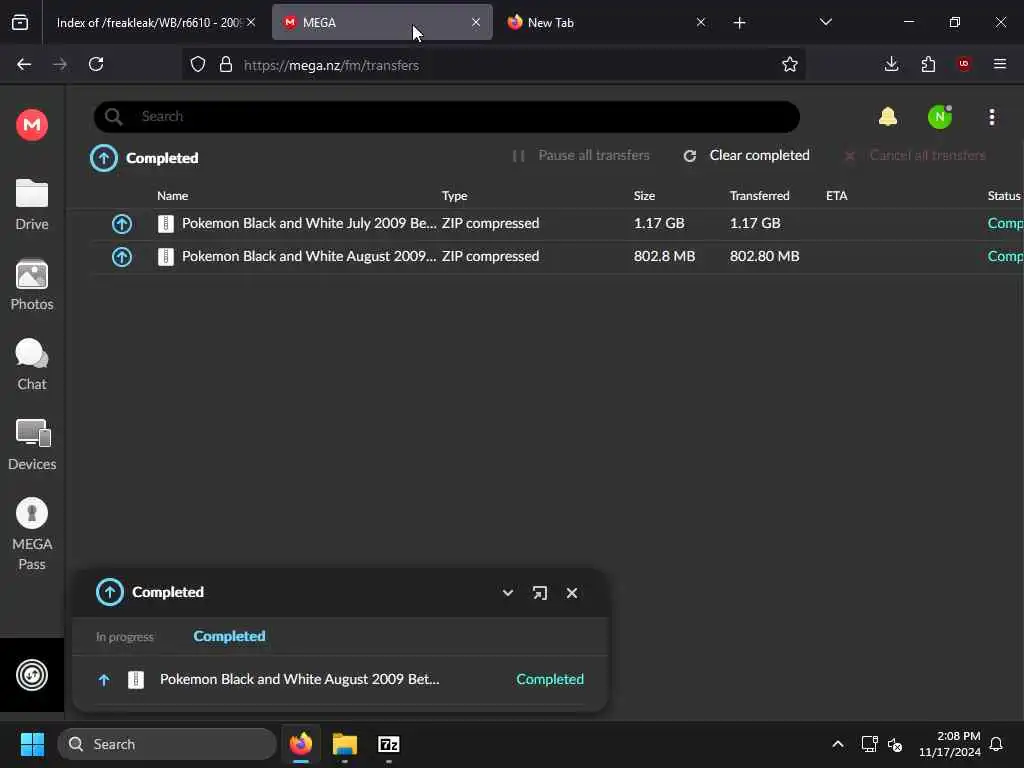Click ZIP icon in transfers widget row

(136, 680)
